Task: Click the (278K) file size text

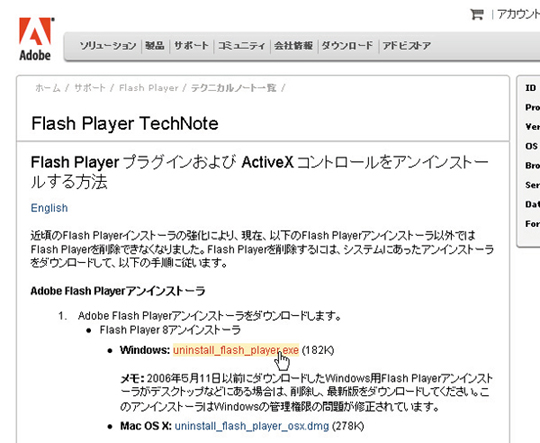Action: (348, 426)
